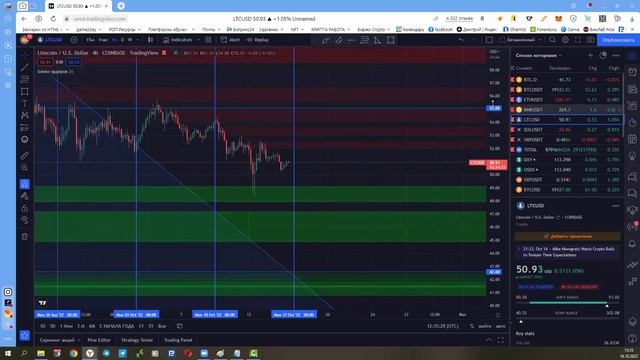The width and height of the screenshot is (640, 360).
Task: Click the favorites star toolbar icon
Action: [25, 335]
